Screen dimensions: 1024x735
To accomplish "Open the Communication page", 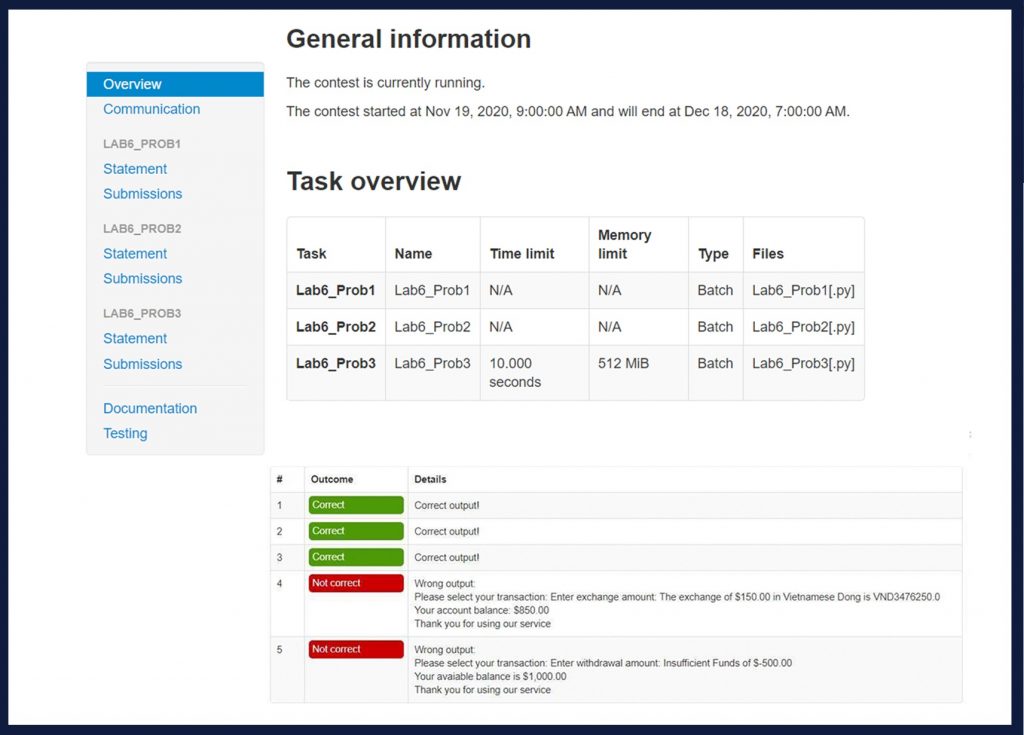I will 151,109.
